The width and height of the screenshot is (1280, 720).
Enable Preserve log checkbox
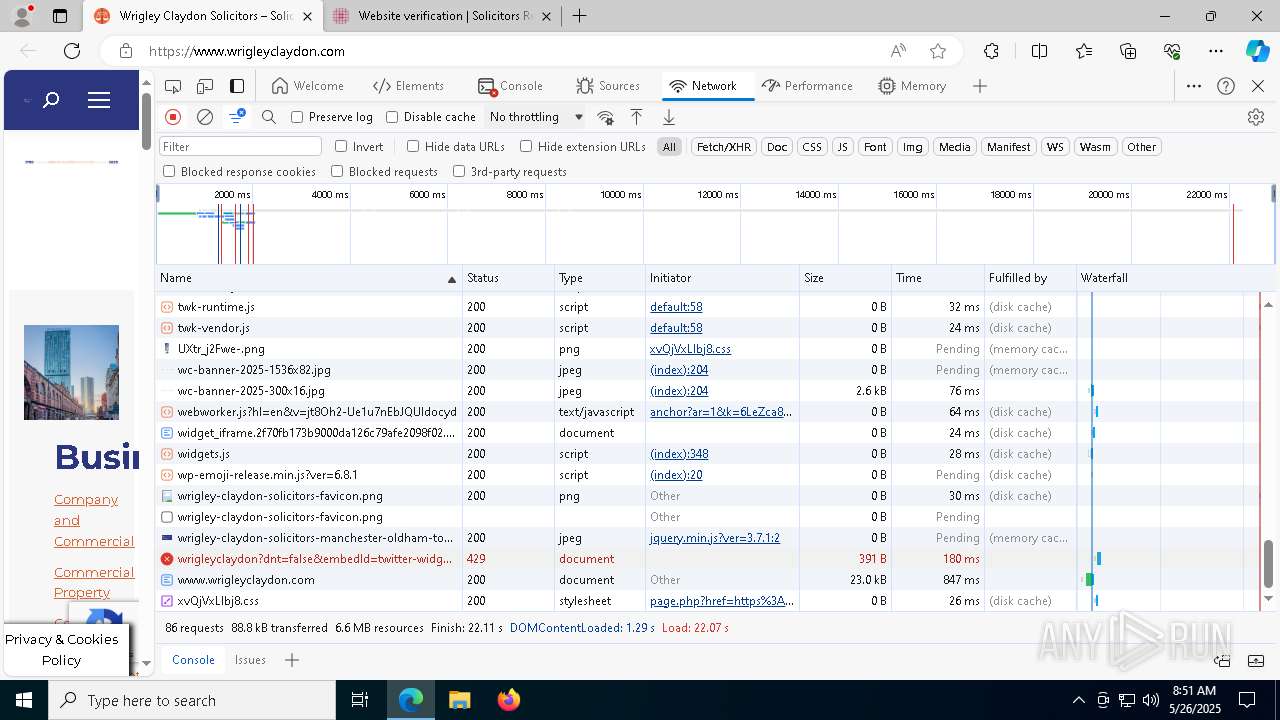pos(297,117)
